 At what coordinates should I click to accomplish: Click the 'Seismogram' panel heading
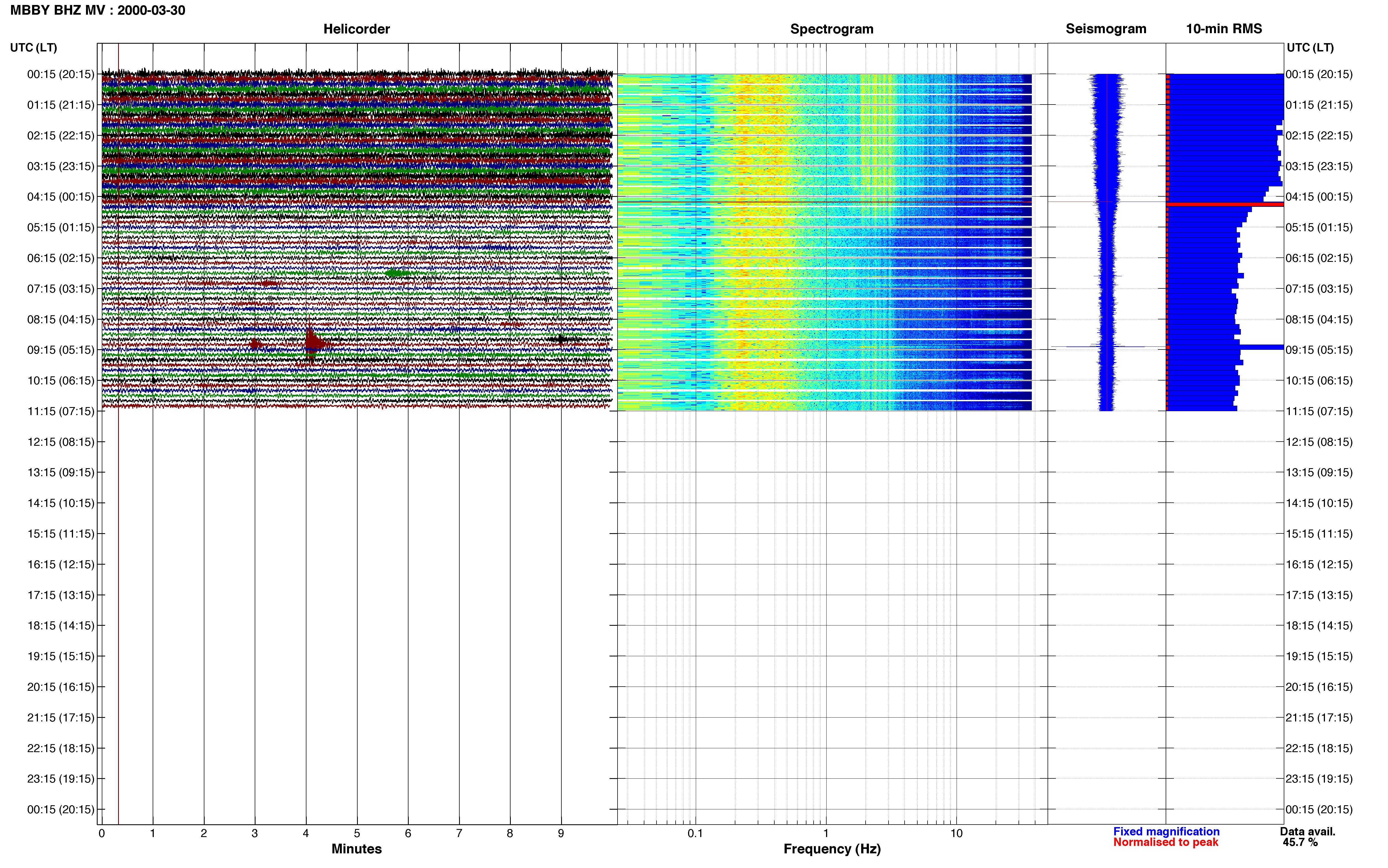coord(1106,29)
